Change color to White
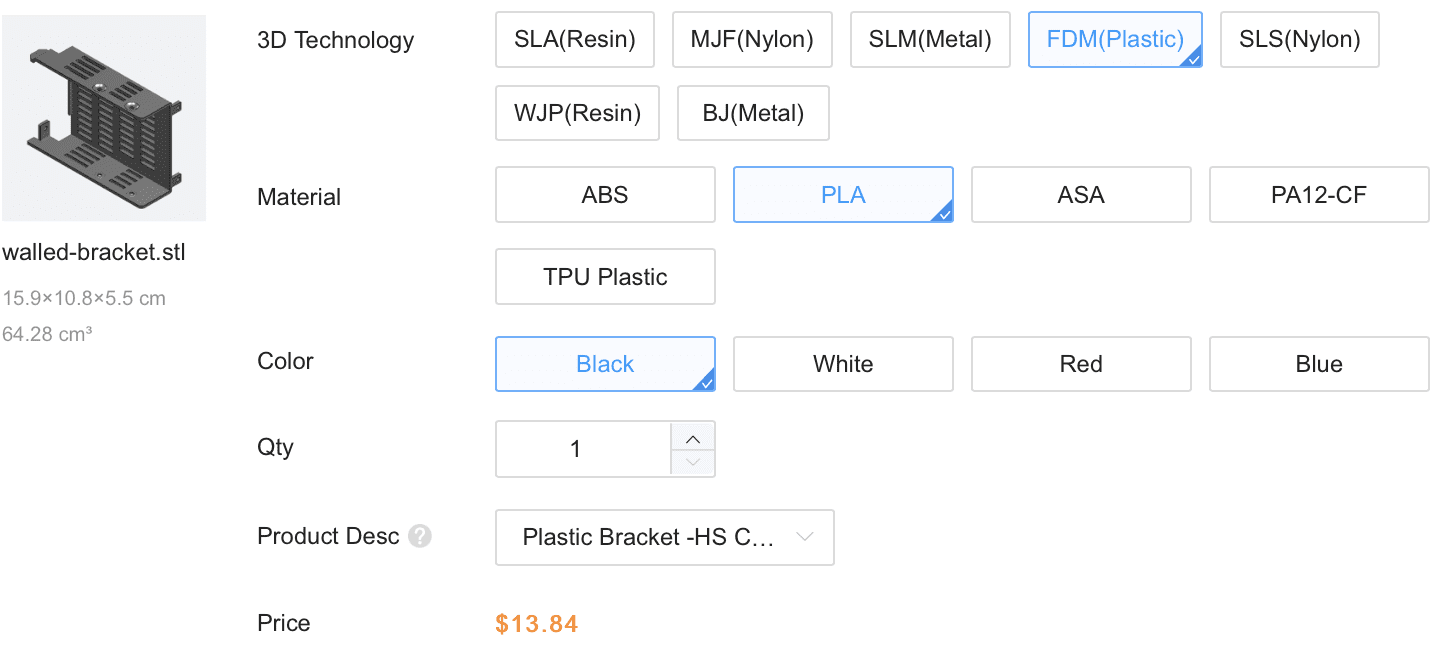Viewport: 1440px width, 666px height. pos(843,364)
